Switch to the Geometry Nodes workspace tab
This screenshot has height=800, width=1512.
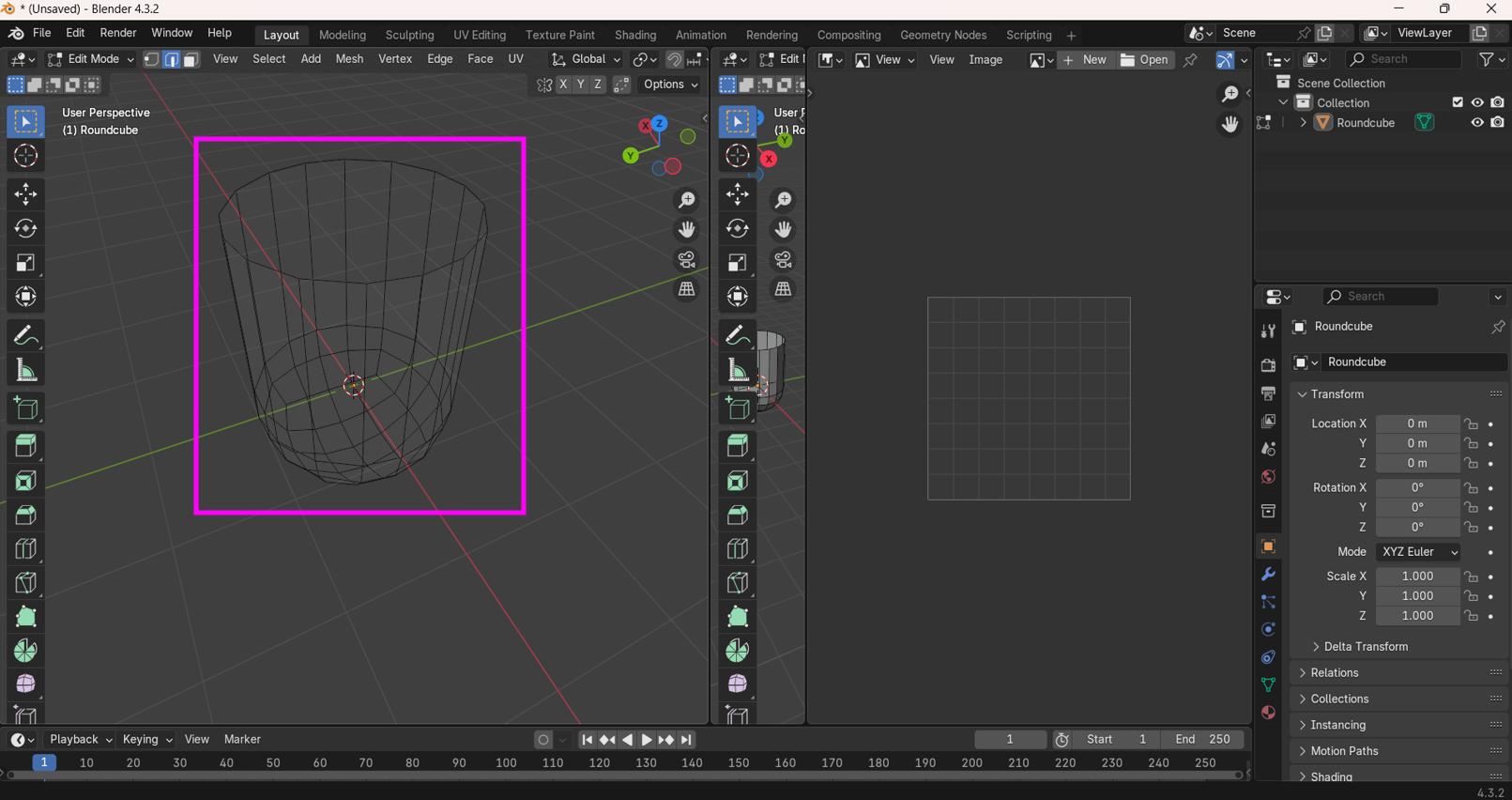coord(943,35)
